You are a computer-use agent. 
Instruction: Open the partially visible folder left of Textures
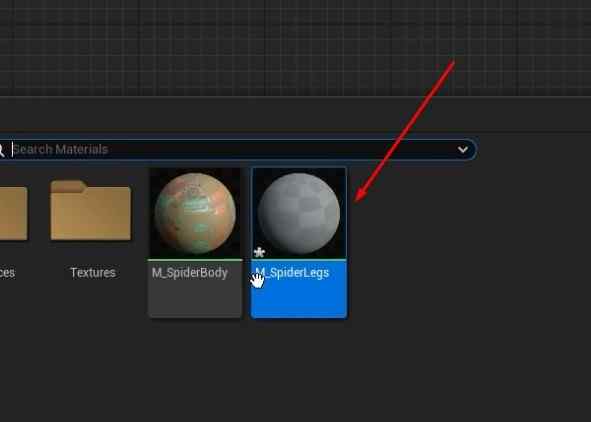coord(13,213)
